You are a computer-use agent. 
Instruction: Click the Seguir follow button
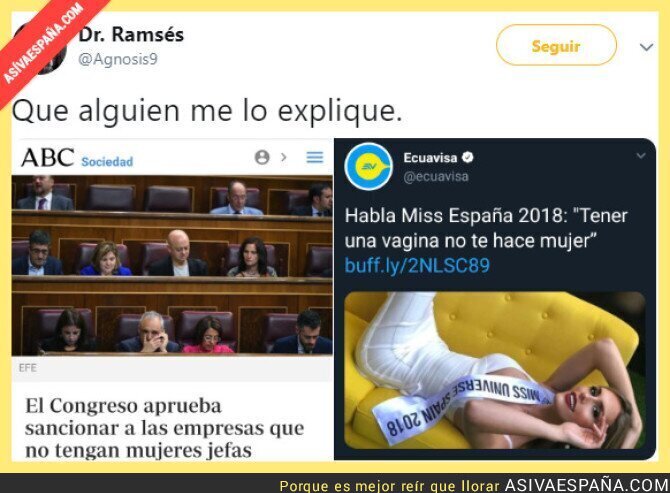coord(556,45)
